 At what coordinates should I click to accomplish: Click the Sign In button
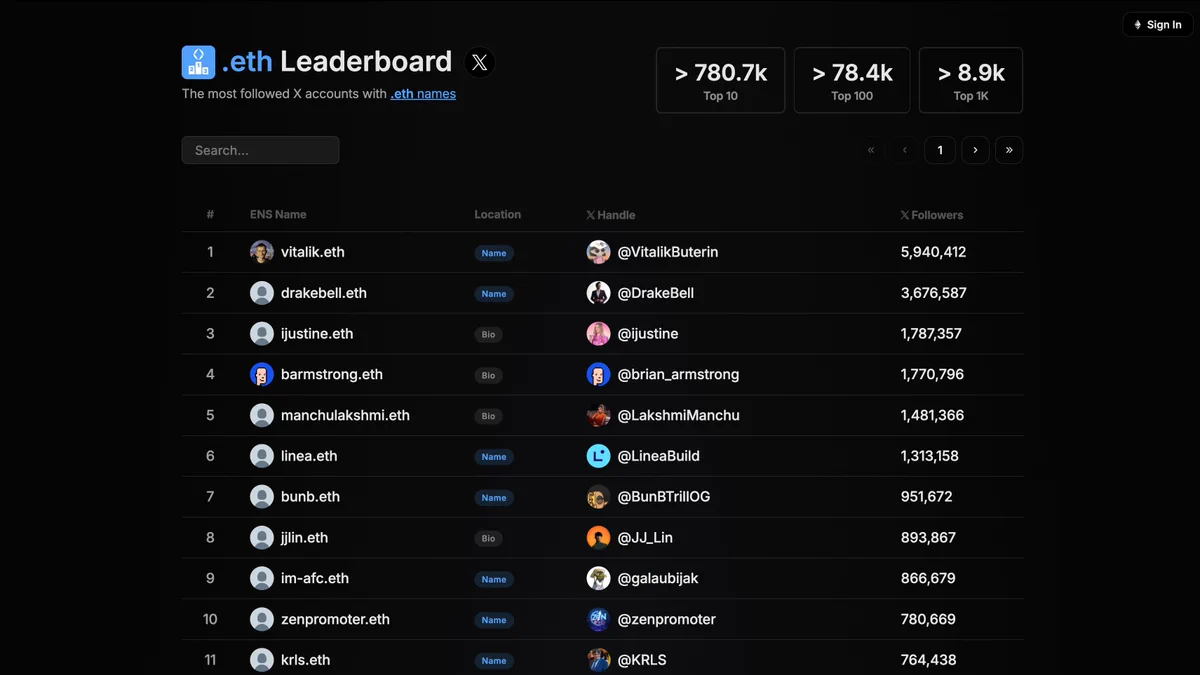pos(1158,25)
